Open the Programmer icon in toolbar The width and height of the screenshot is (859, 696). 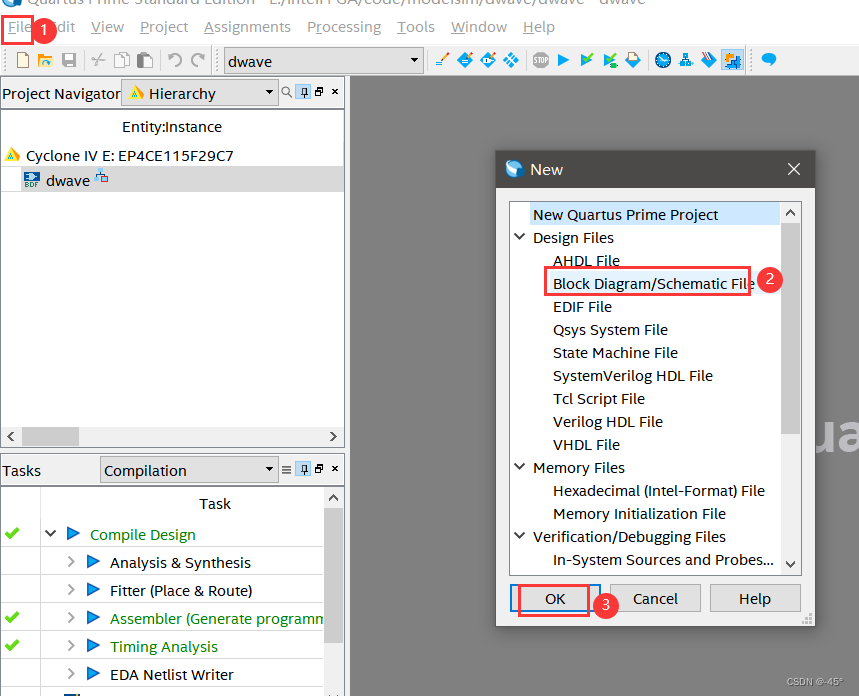[x=709, y=60]
